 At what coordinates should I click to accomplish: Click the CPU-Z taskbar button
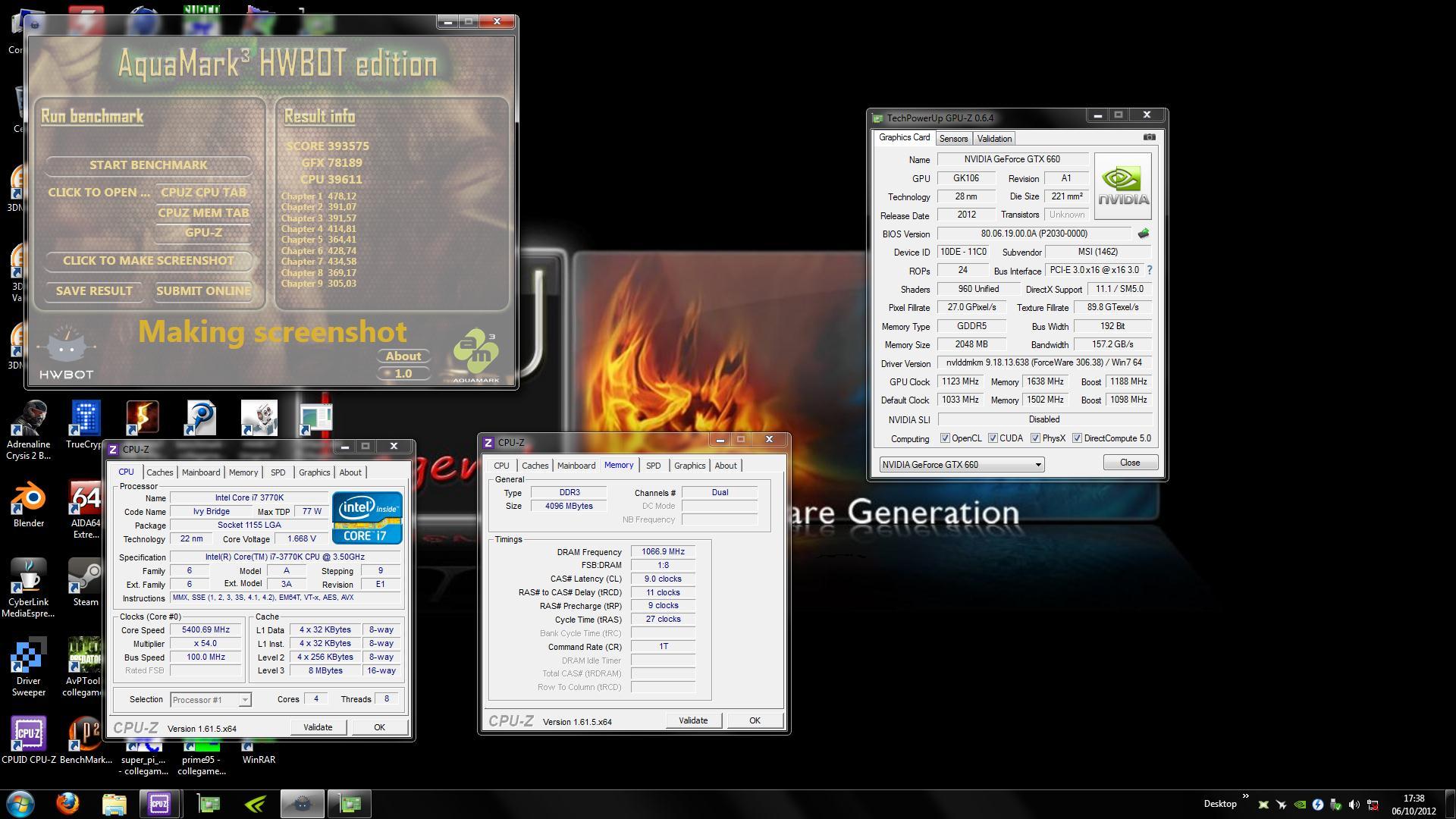coord(159,804)
